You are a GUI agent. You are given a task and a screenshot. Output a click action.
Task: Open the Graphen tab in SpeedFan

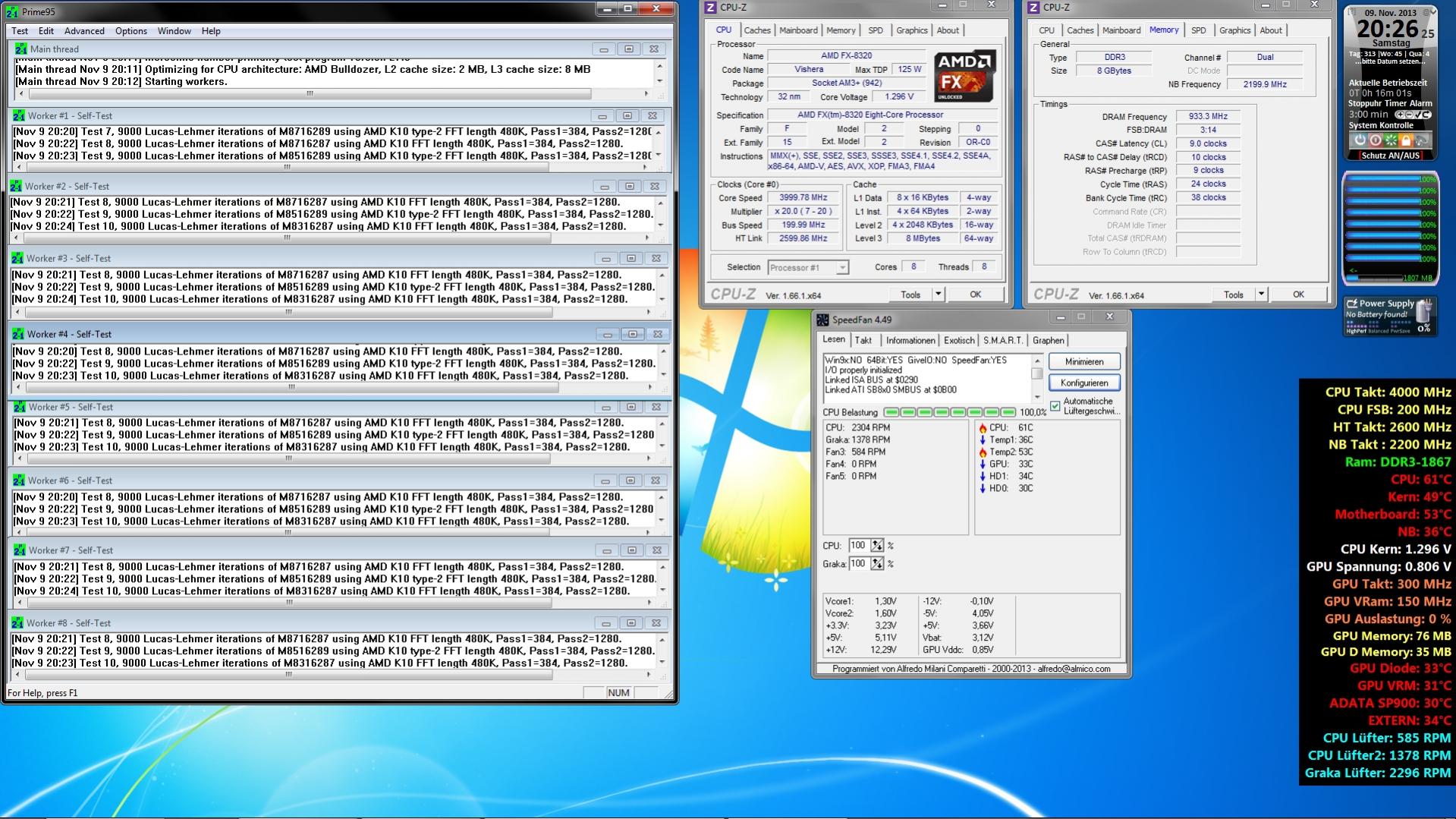coord(1048,341)
